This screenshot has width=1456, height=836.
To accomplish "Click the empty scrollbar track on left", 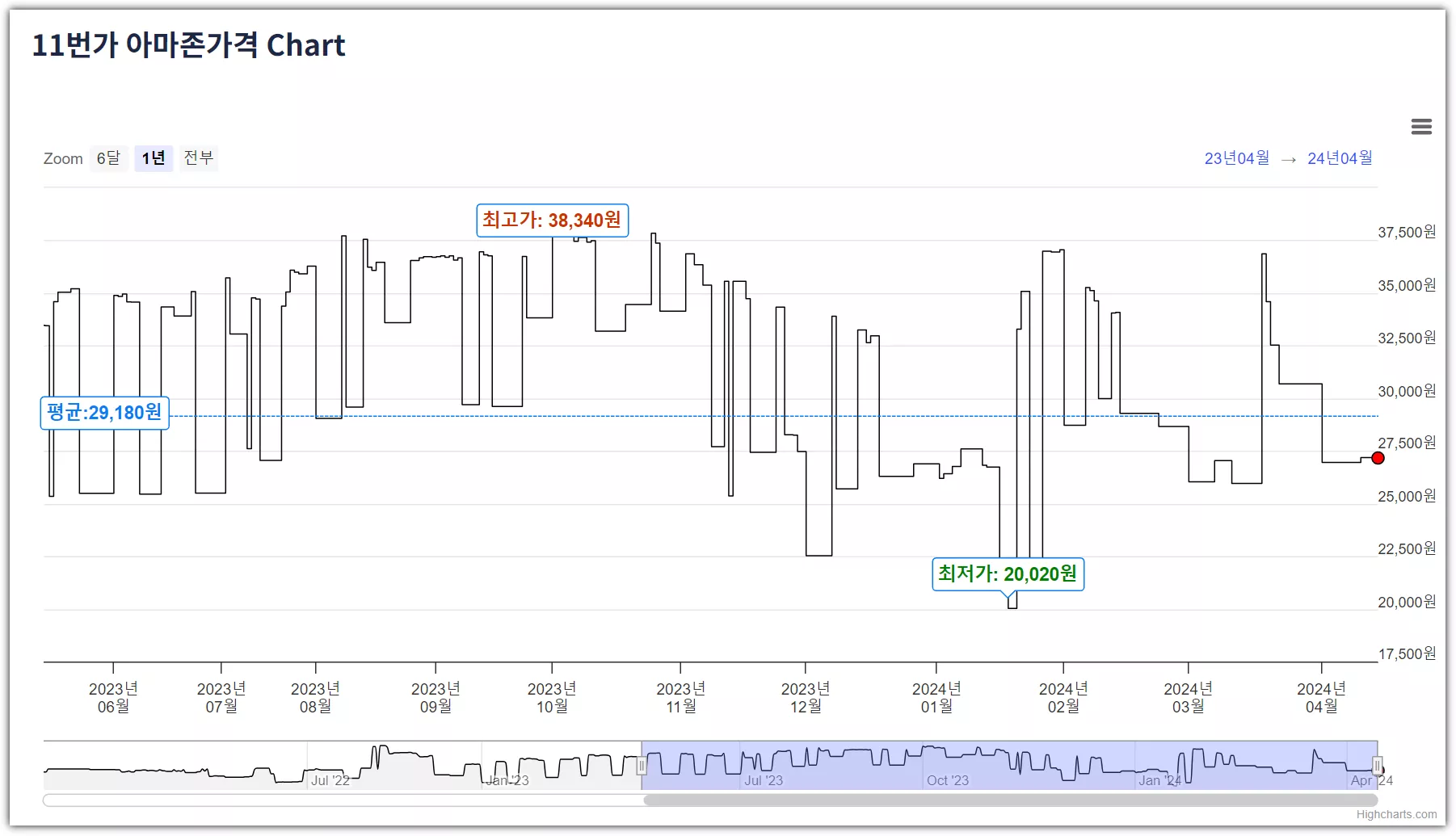I will tap(343, 800).
